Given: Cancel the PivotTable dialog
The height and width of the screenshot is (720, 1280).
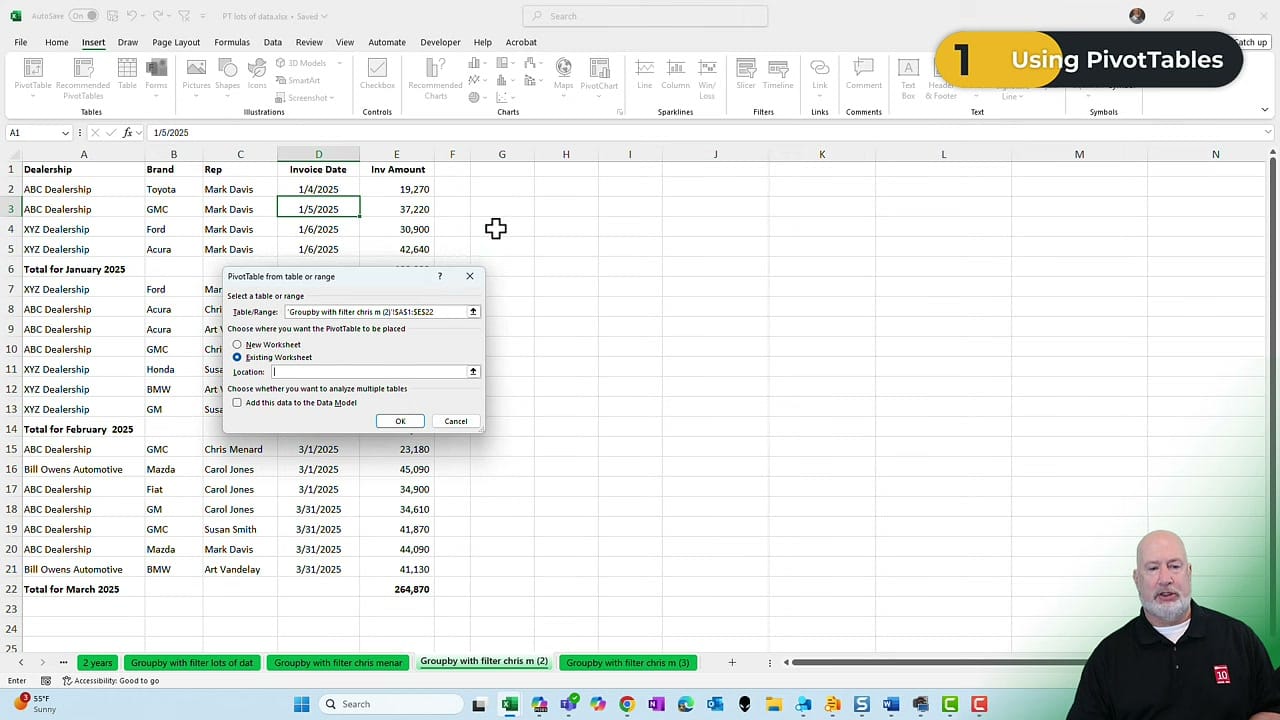Looking at the screenshot, I should (455, 420).
